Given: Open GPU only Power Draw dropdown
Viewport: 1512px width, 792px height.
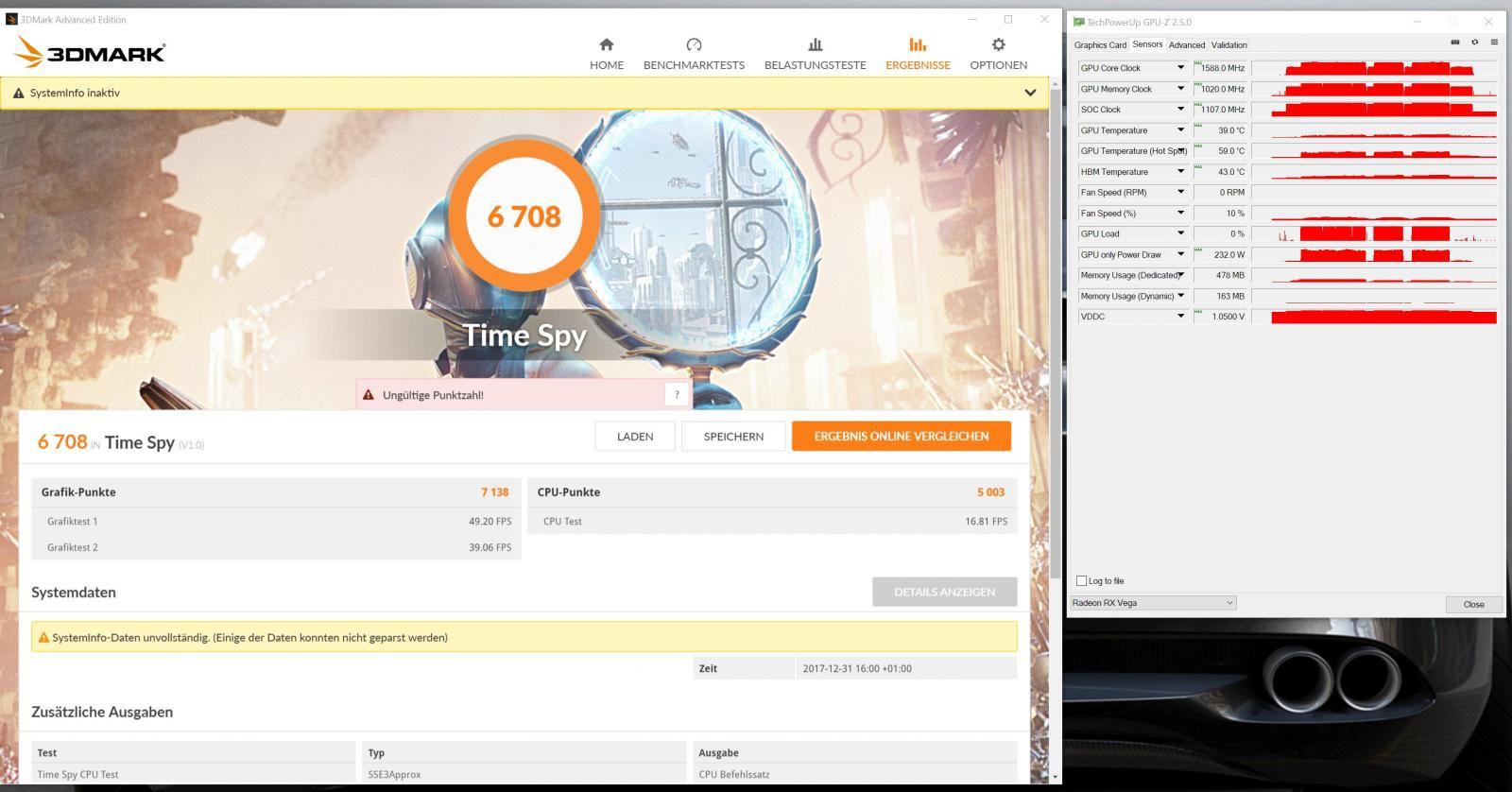Looking at the screenshot, I should click(x=1180, y=254).
